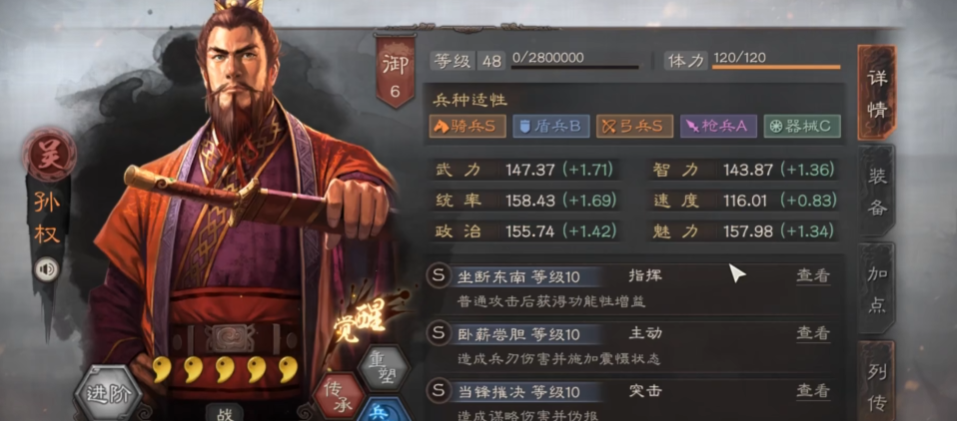This screenshot has width=957, height=421.
Task: Mute Sun Quan's voice speaker icon
Action: [x=46, y=269]
